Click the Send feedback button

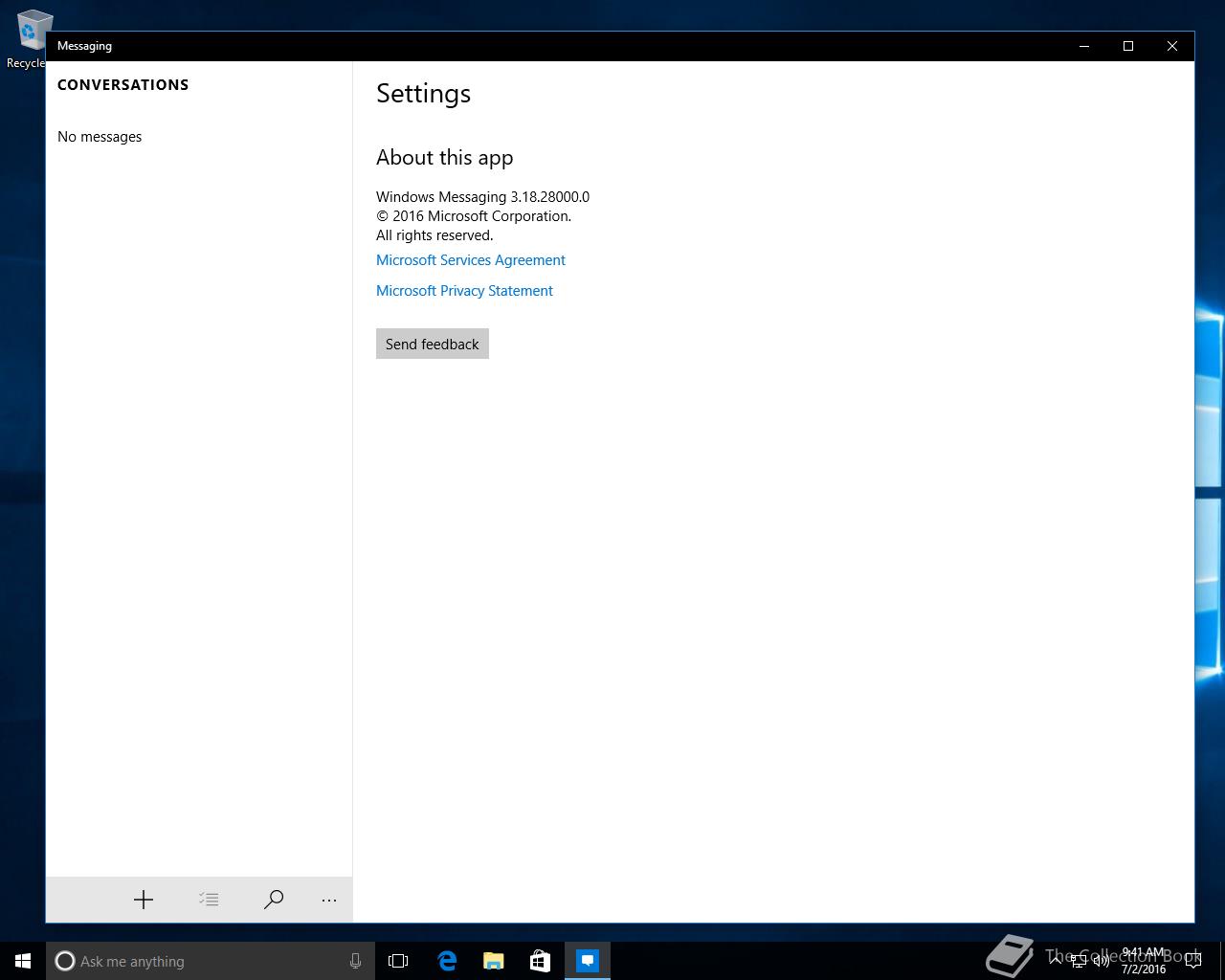click(433, 345)
